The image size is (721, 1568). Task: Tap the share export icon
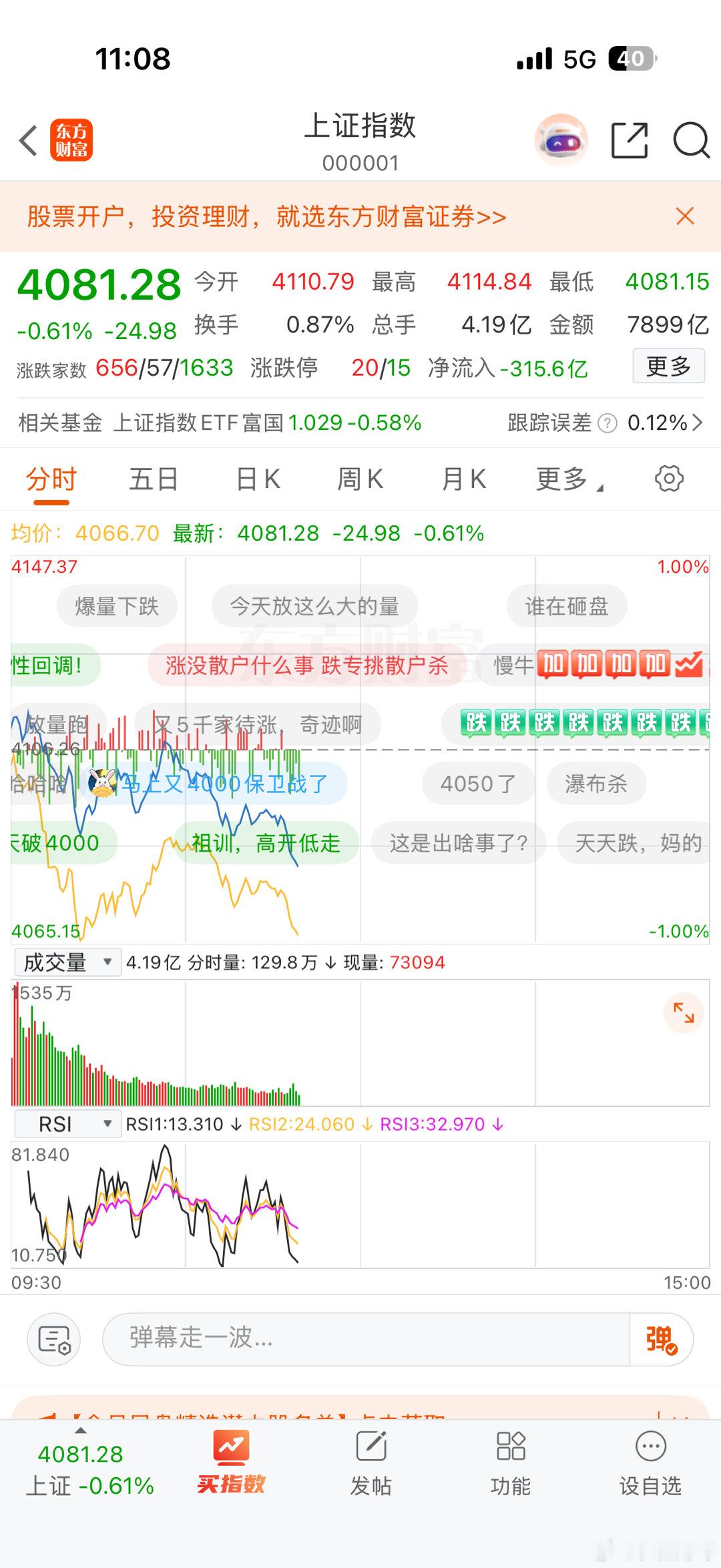630,141
